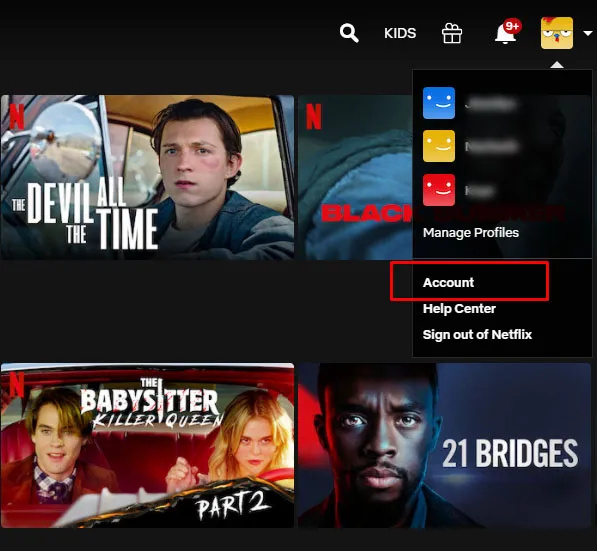Open The Devil All the Time thumbnail
Screen dimensions: 597x551
(147, 177)
